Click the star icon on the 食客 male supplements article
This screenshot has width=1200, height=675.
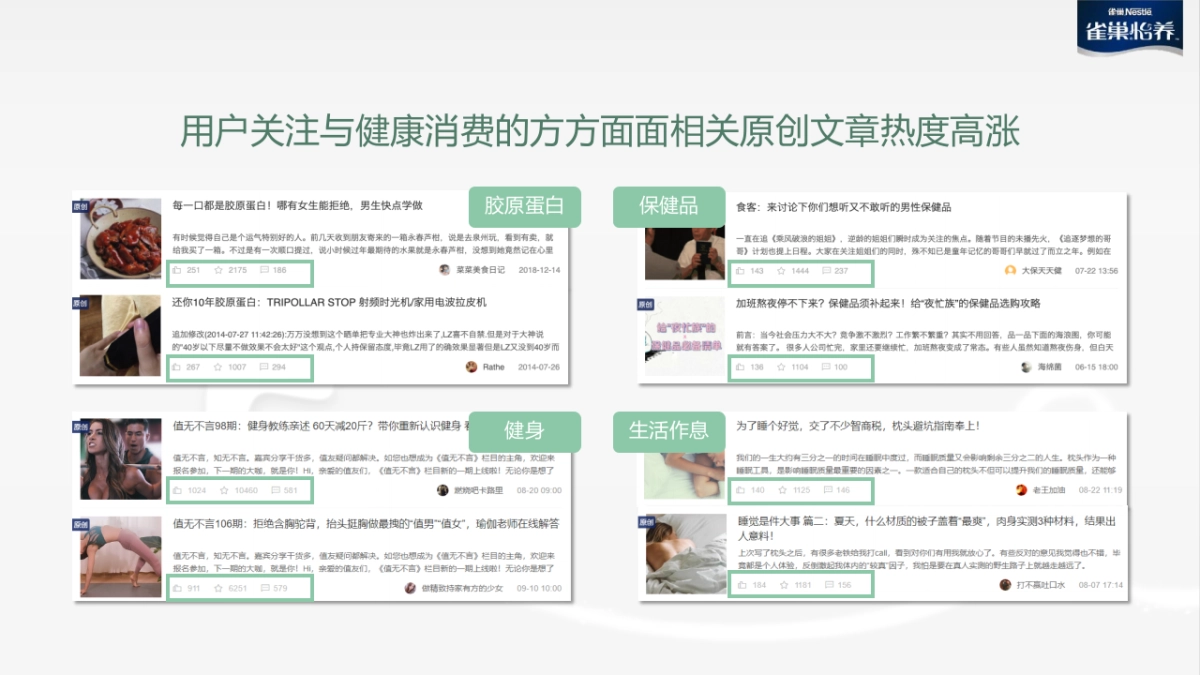[x=781, y=271]
